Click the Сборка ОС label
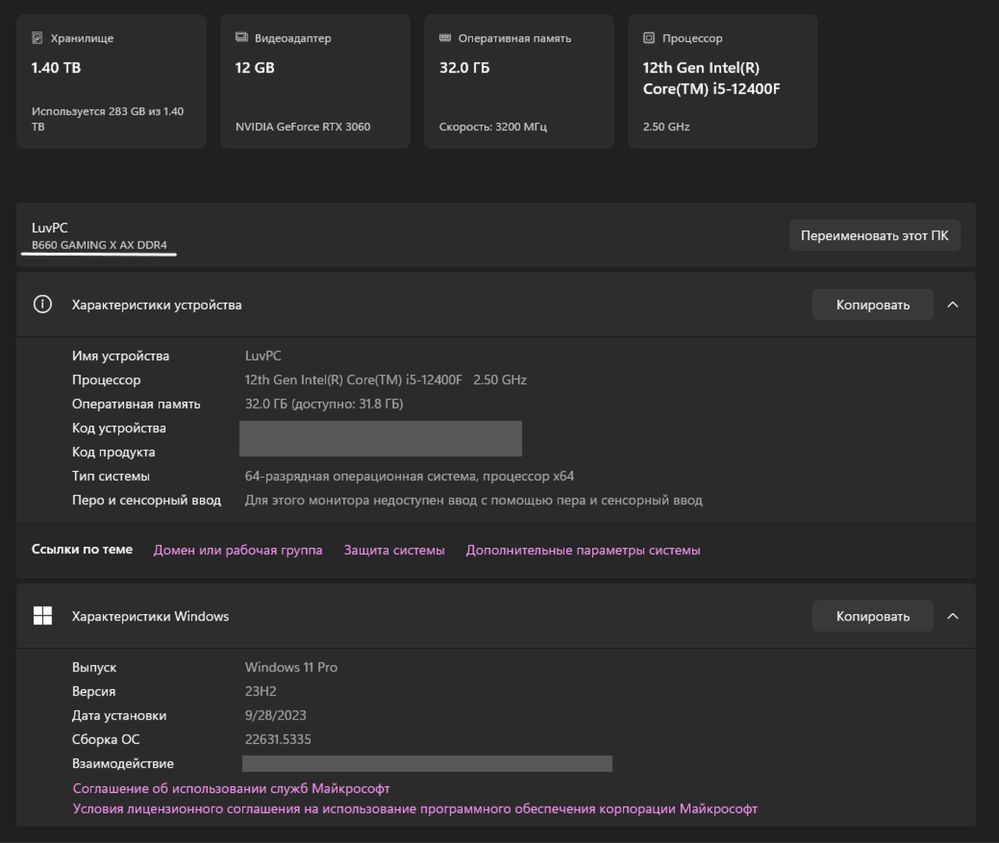Image resolution: width=999 pixels, height=843 pixels. pos(106,739)
